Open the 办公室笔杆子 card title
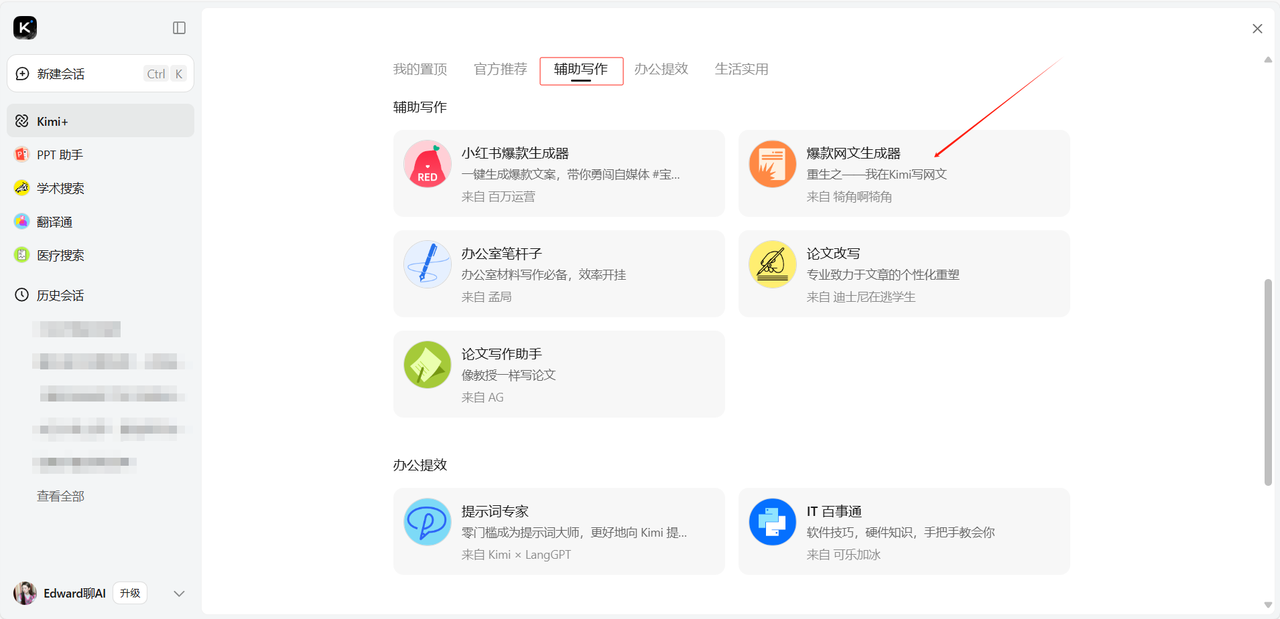Screen dimensions: 1280x619 (502, 253)
